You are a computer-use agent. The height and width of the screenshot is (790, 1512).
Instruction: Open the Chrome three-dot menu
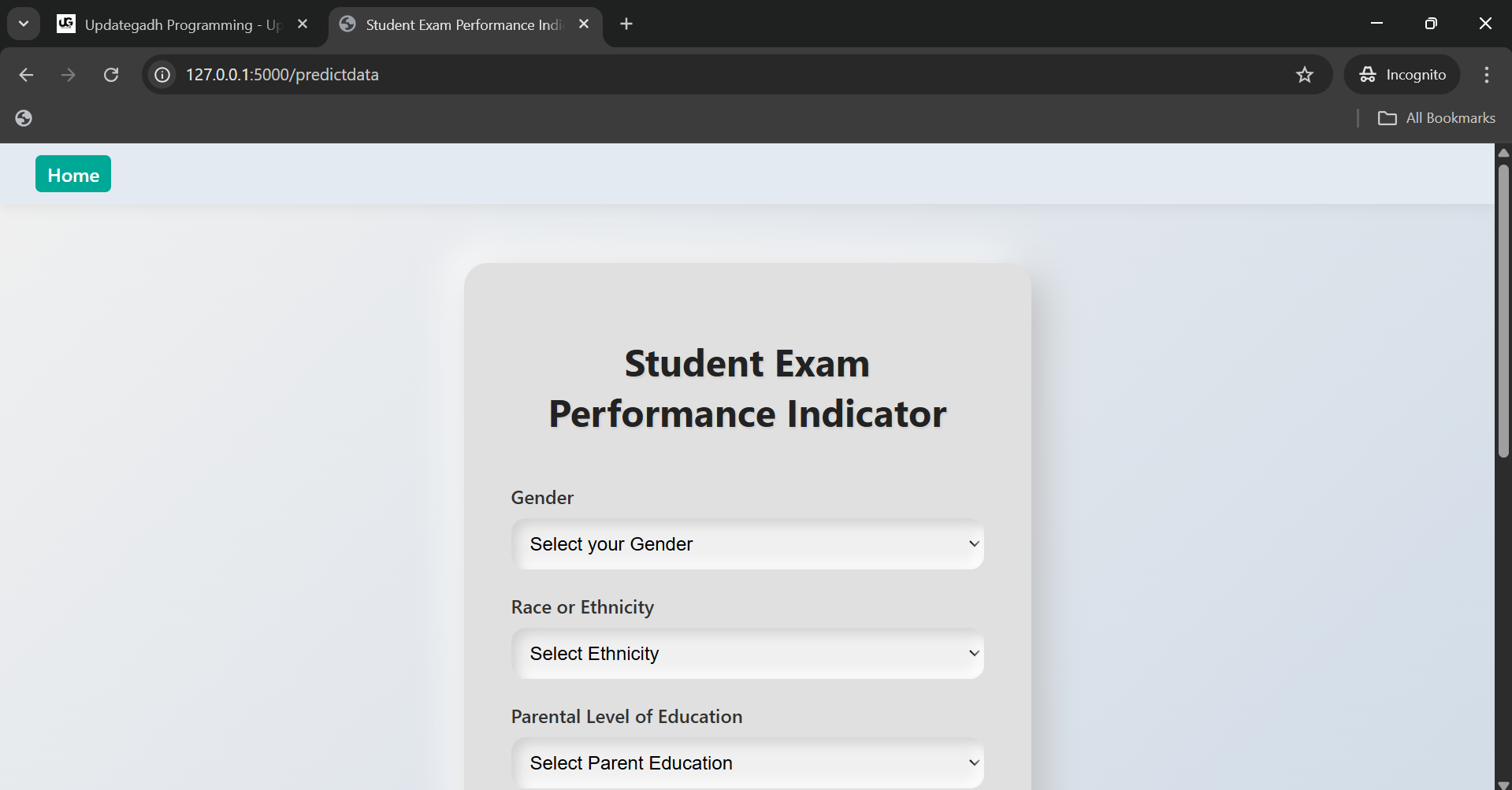(1487, 75)
